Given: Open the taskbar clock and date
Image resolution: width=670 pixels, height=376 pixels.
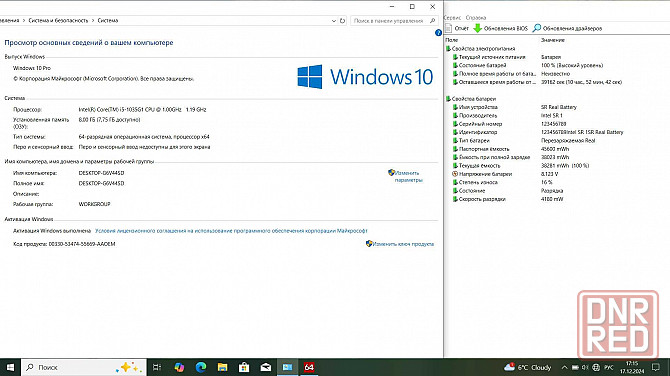Looking at the screenshot, I should coord(632,367).
